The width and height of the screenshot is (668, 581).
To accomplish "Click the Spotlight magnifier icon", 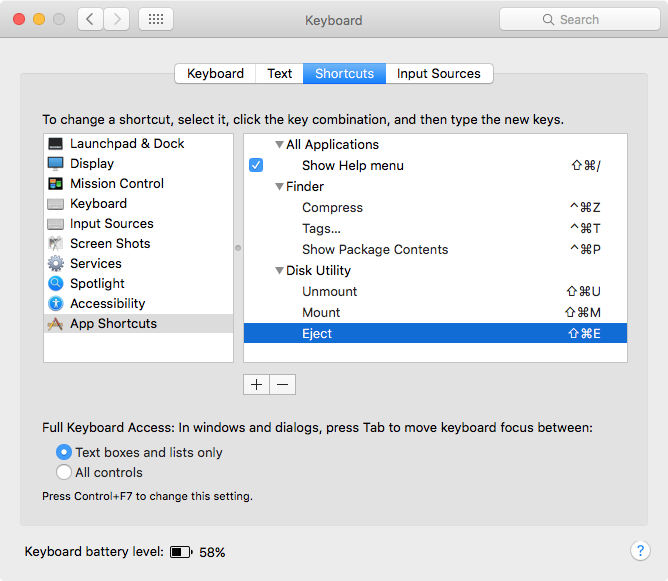I will point(55,283).
